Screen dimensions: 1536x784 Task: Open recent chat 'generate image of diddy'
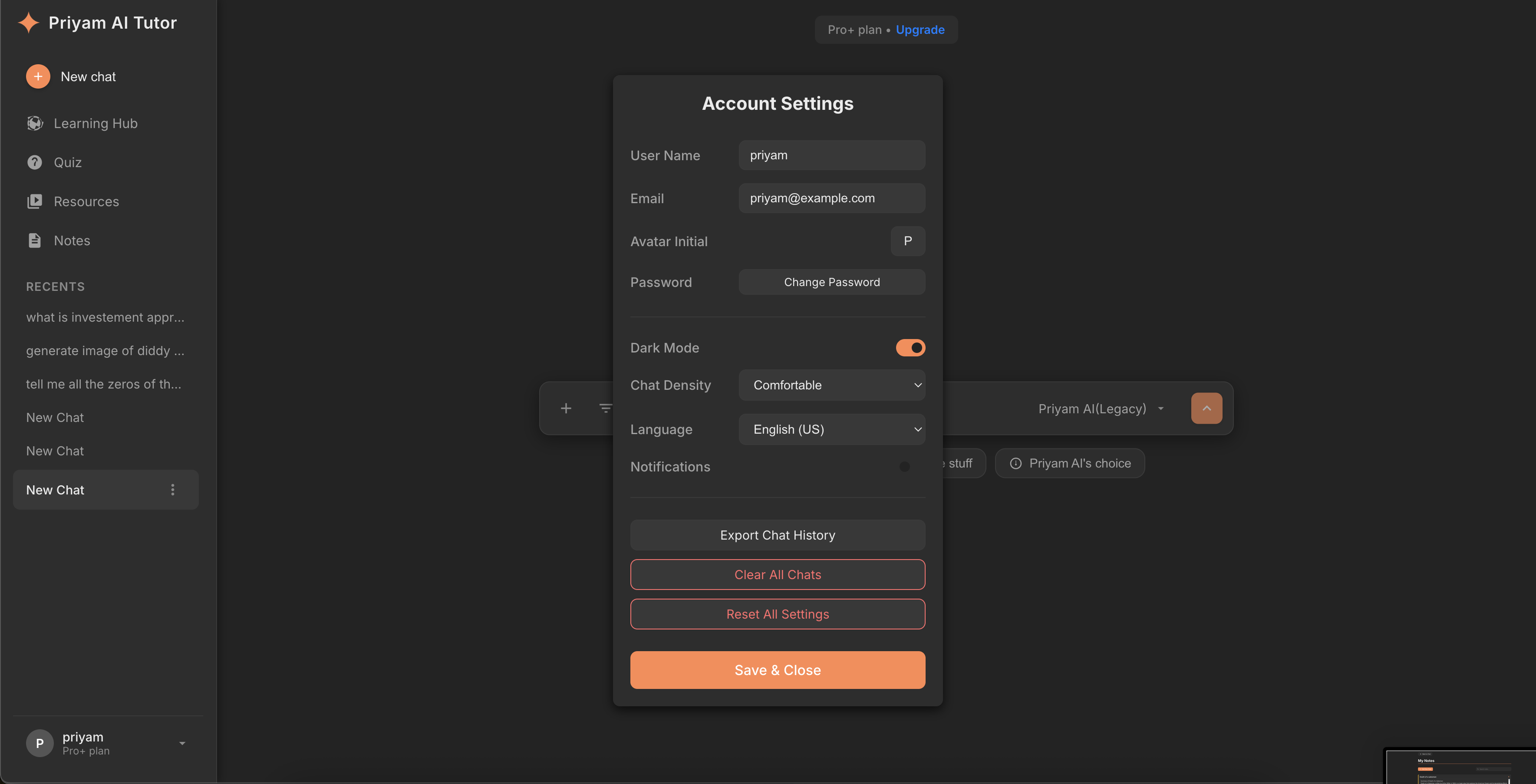pyautogui.click(x=105, y=351)
